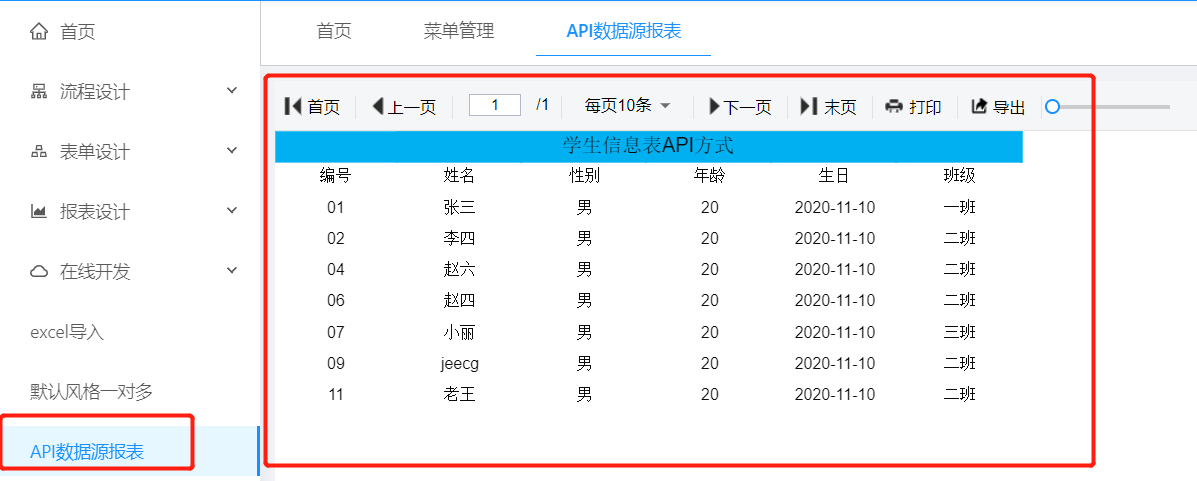Click the name cell 小丽
The image size is (1197, 481).
(x=460, y=332)
